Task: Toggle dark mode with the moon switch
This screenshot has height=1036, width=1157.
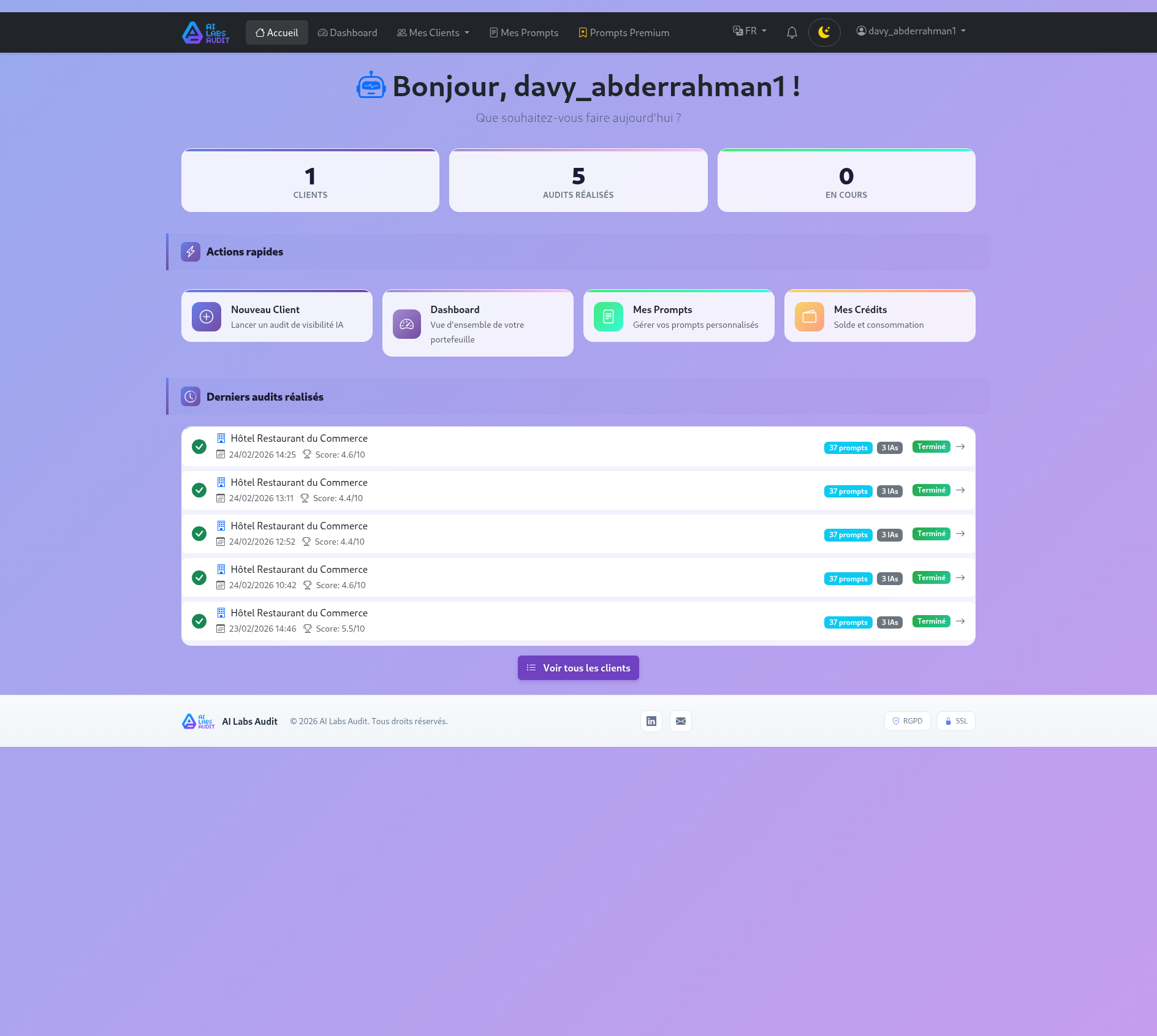Action: tap(824, 32)
